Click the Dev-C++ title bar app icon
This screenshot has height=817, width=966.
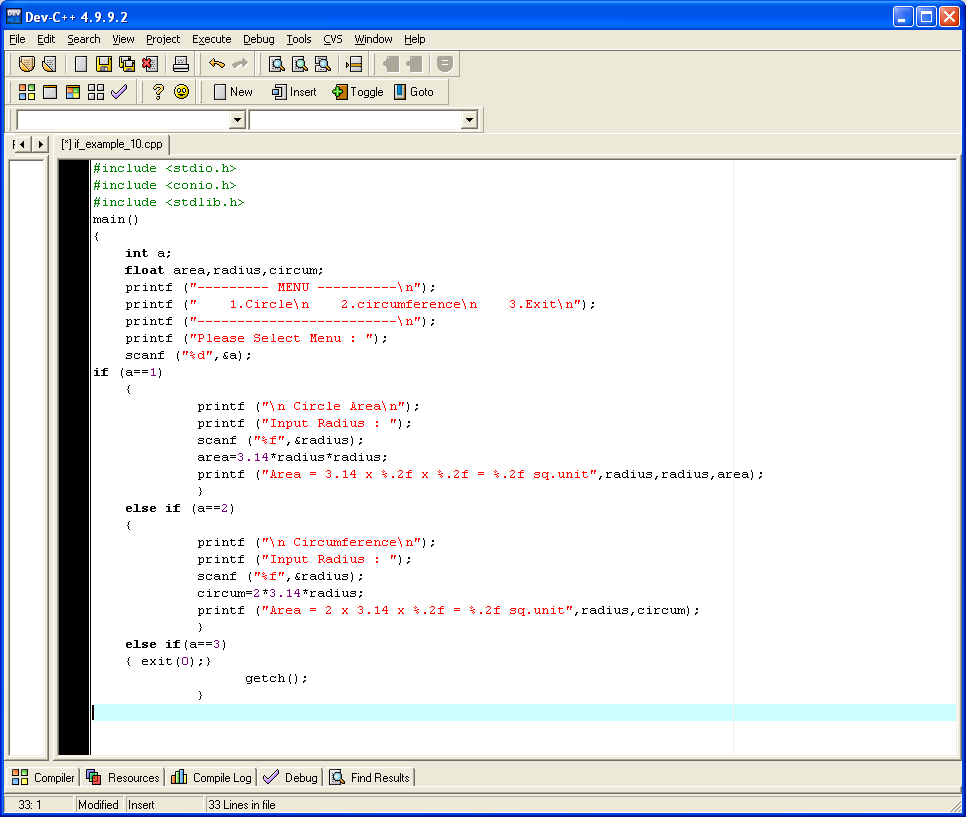[14, 16]
